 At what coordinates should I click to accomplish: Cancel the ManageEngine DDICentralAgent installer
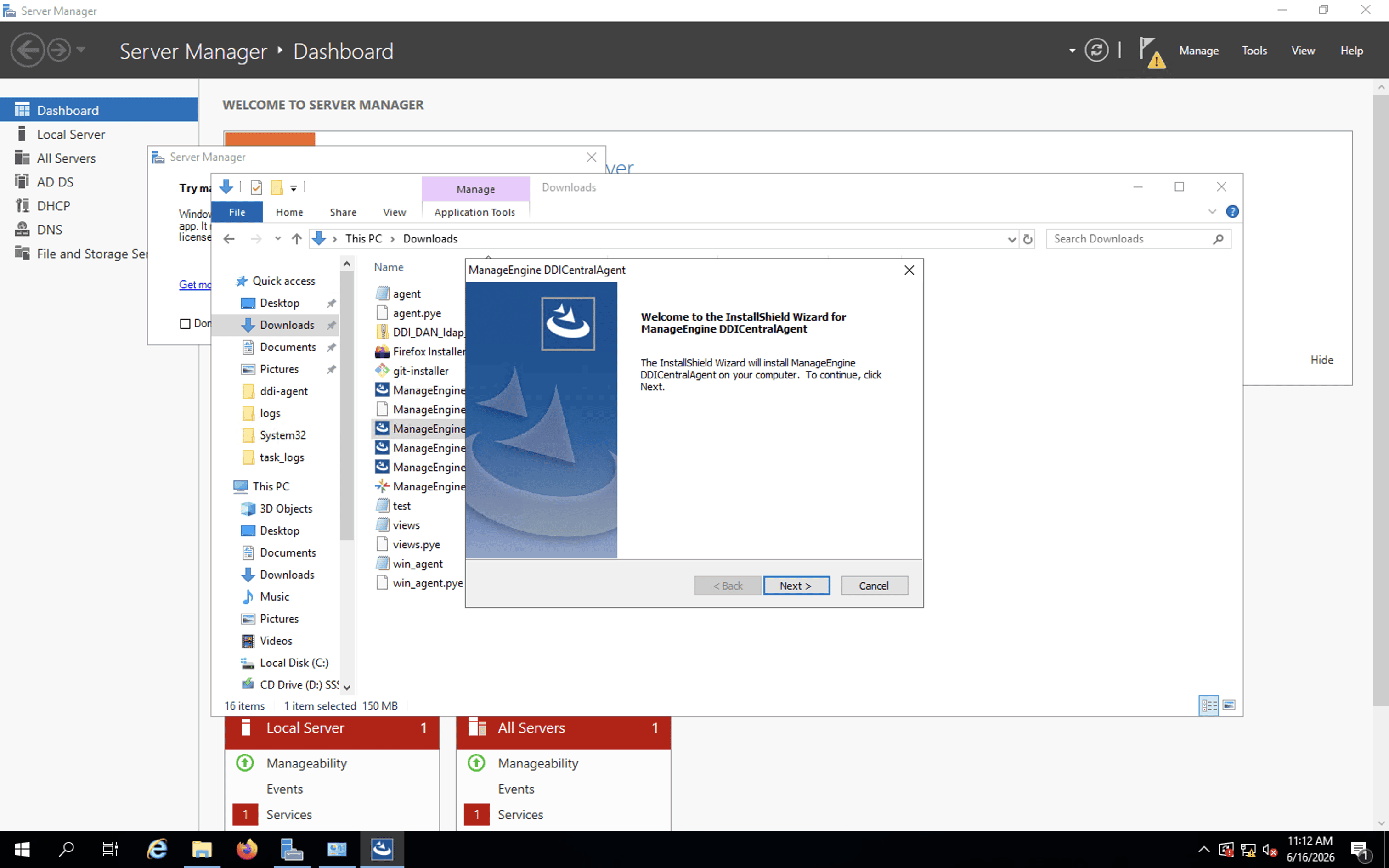(x=874, y=586)
